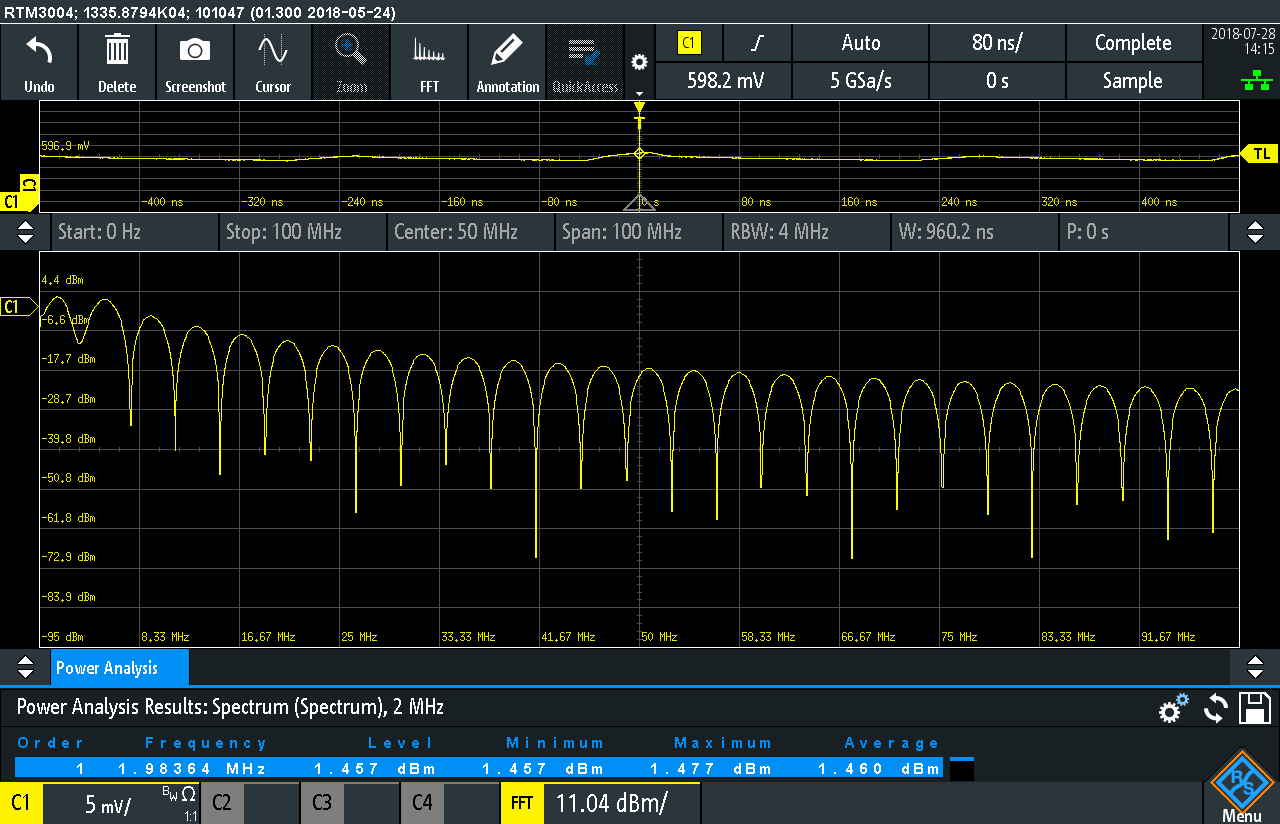Expand the left FFT settings arrows
Image resolution: width=1280 pixels, height=824 pixels.
click(x=25, y=232)
